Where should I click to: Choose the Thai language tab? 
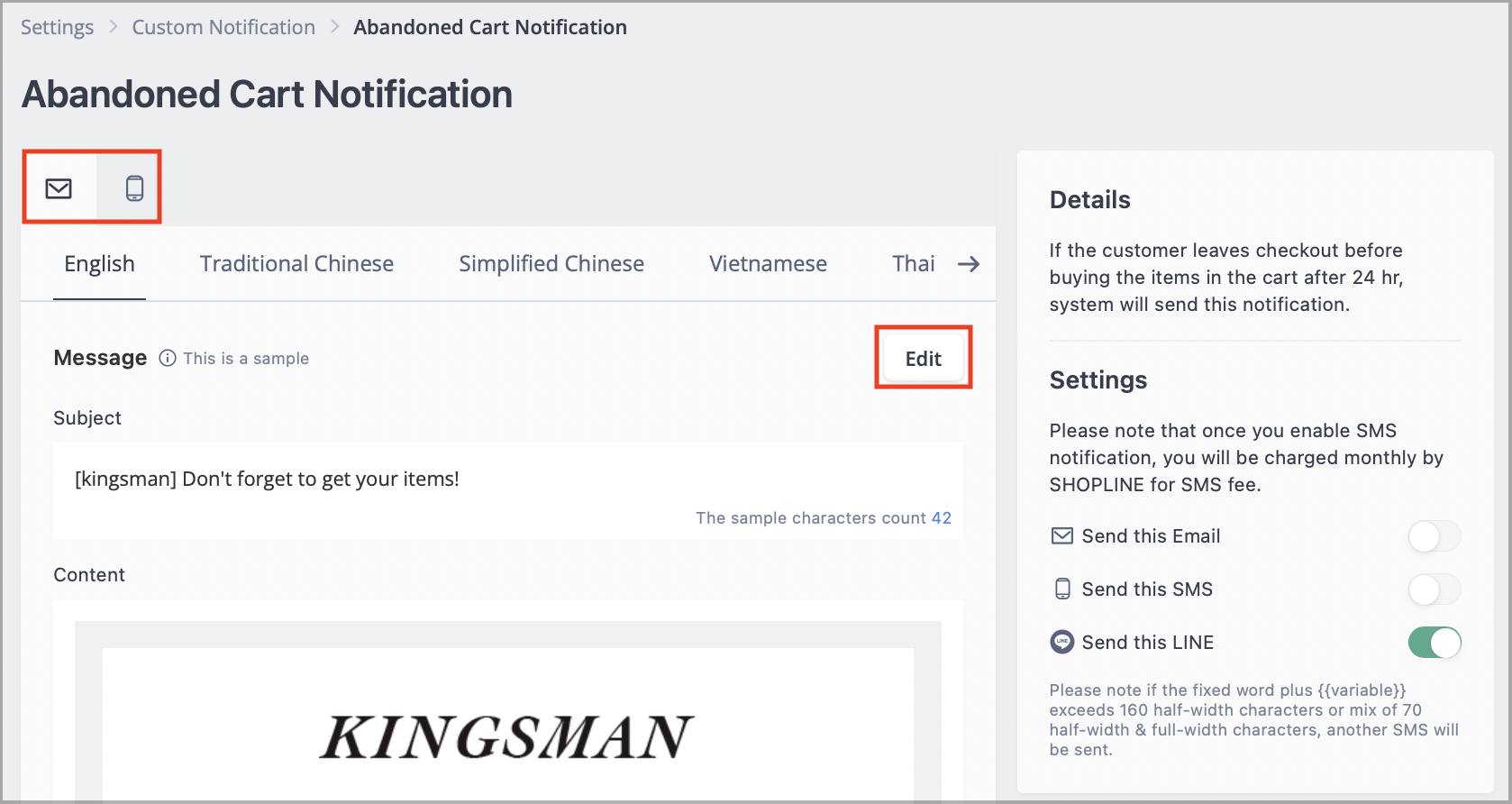pos(914,264)
